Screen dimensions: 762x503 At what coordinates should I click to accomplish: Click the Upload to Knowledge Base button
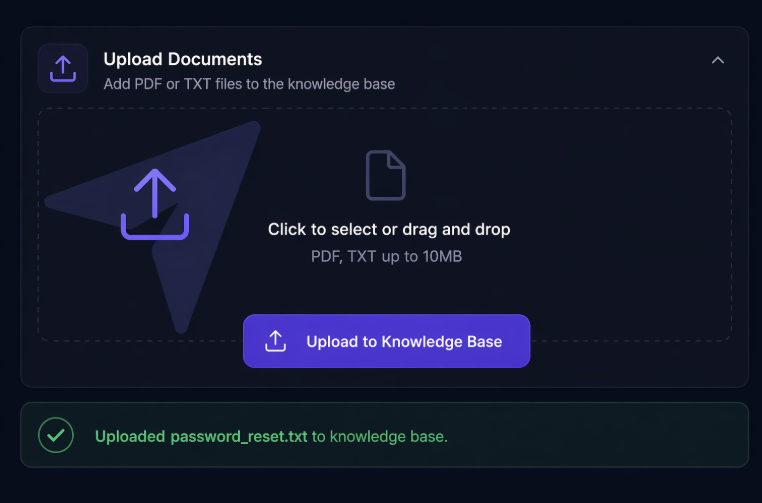(x=386, y=341)
